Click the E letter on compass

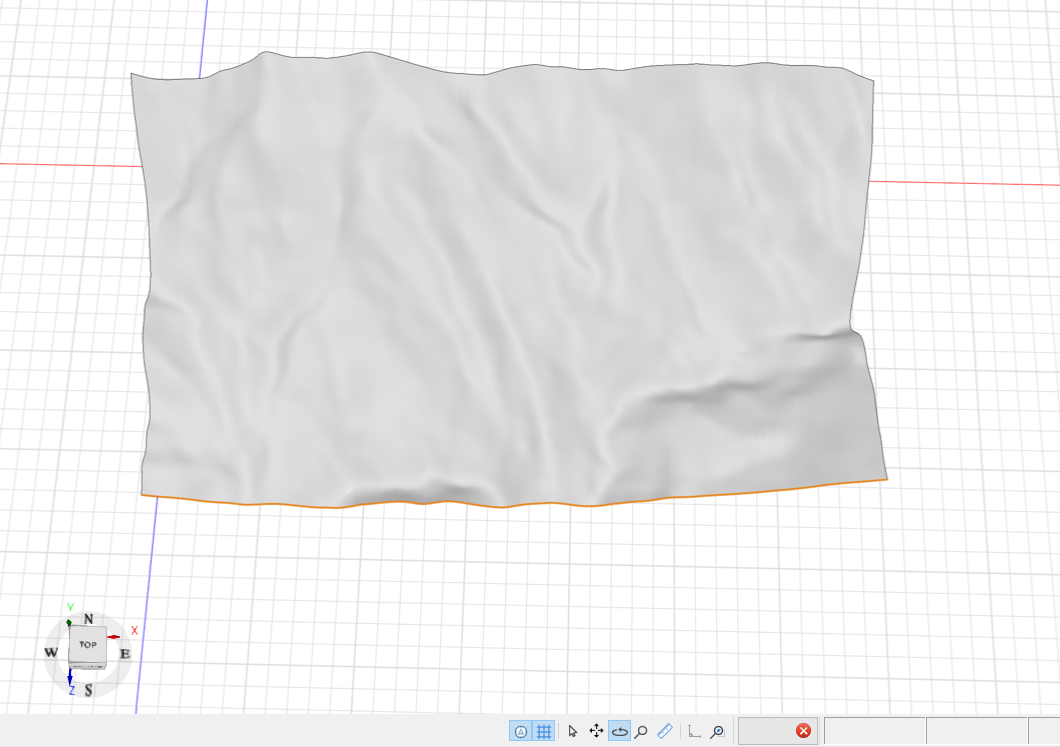click(125, 654)
